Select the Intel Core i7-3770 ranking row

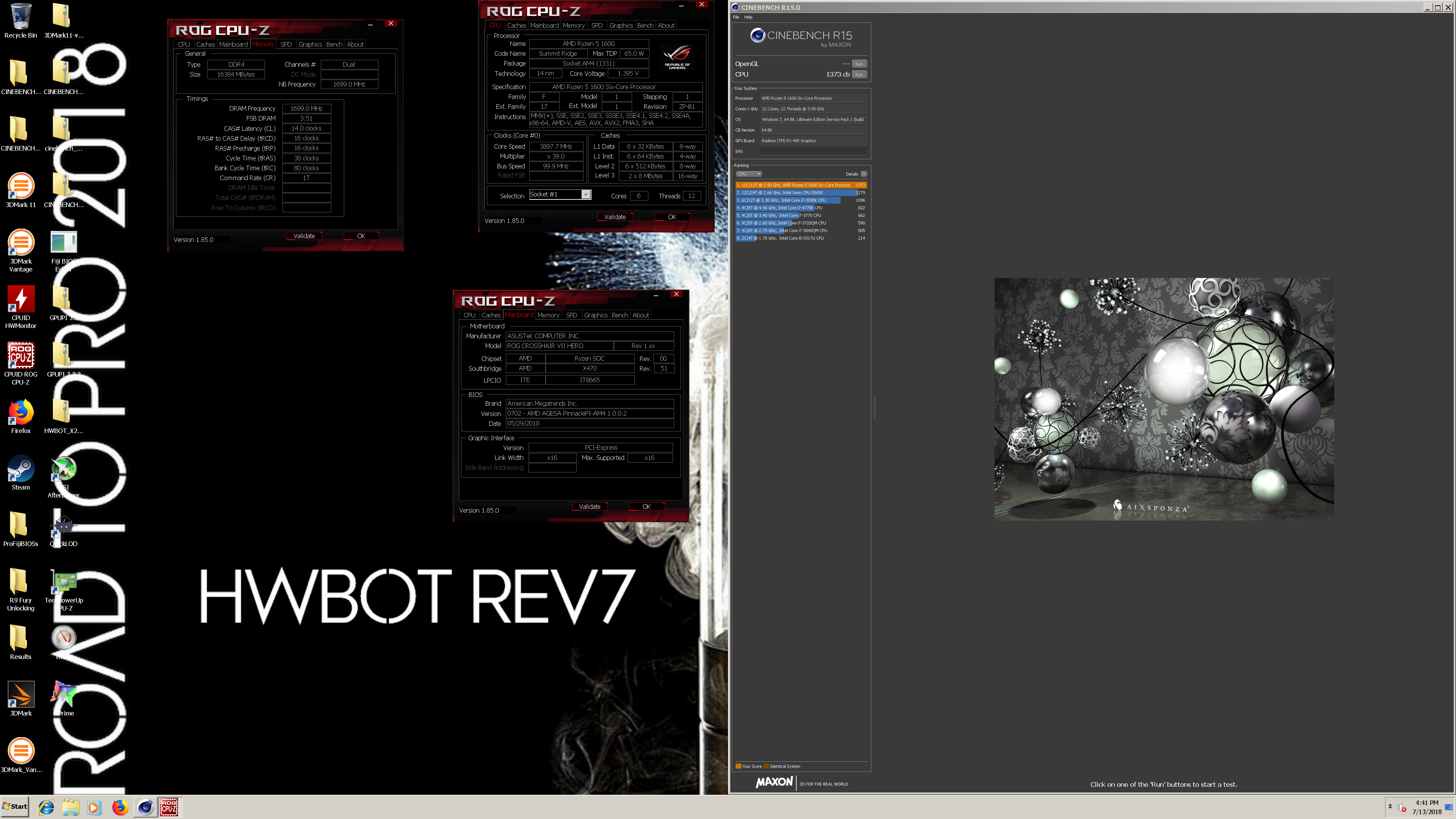point(800,215)
